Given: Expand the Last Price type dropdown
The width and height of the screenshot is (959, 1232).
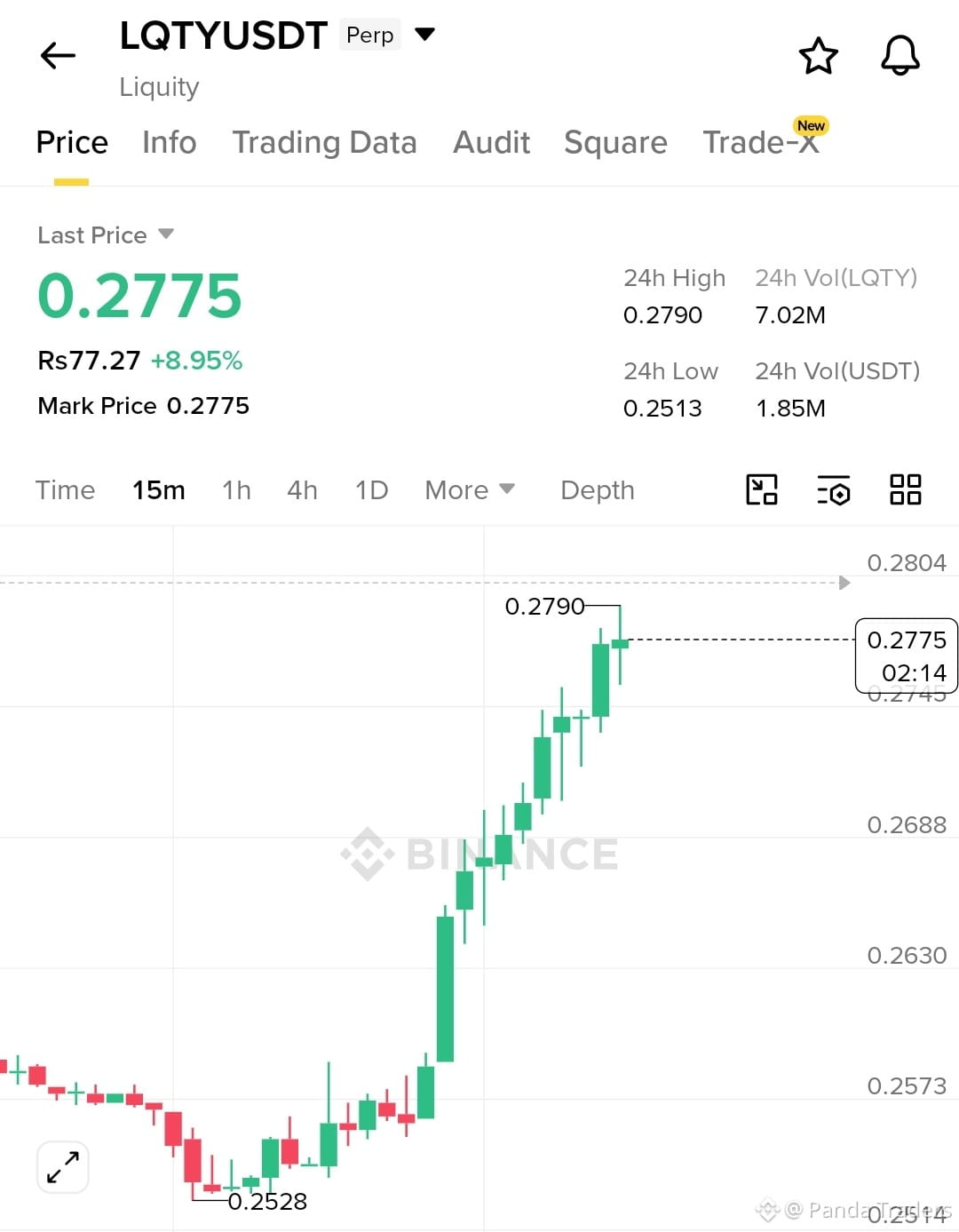Looking at the screenshot, I should pos(166,234).
